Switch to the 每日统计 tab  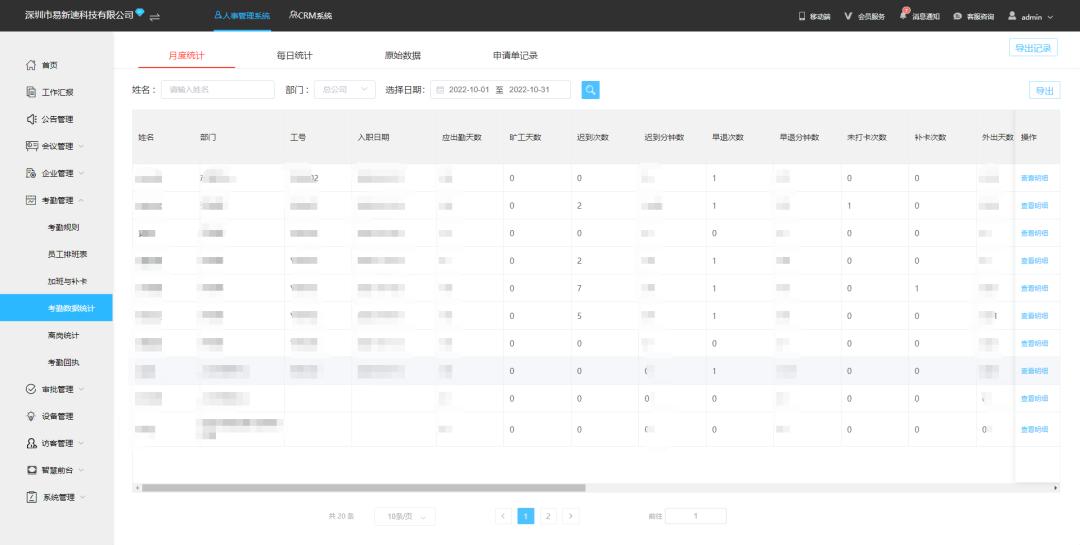coord(294,55)
